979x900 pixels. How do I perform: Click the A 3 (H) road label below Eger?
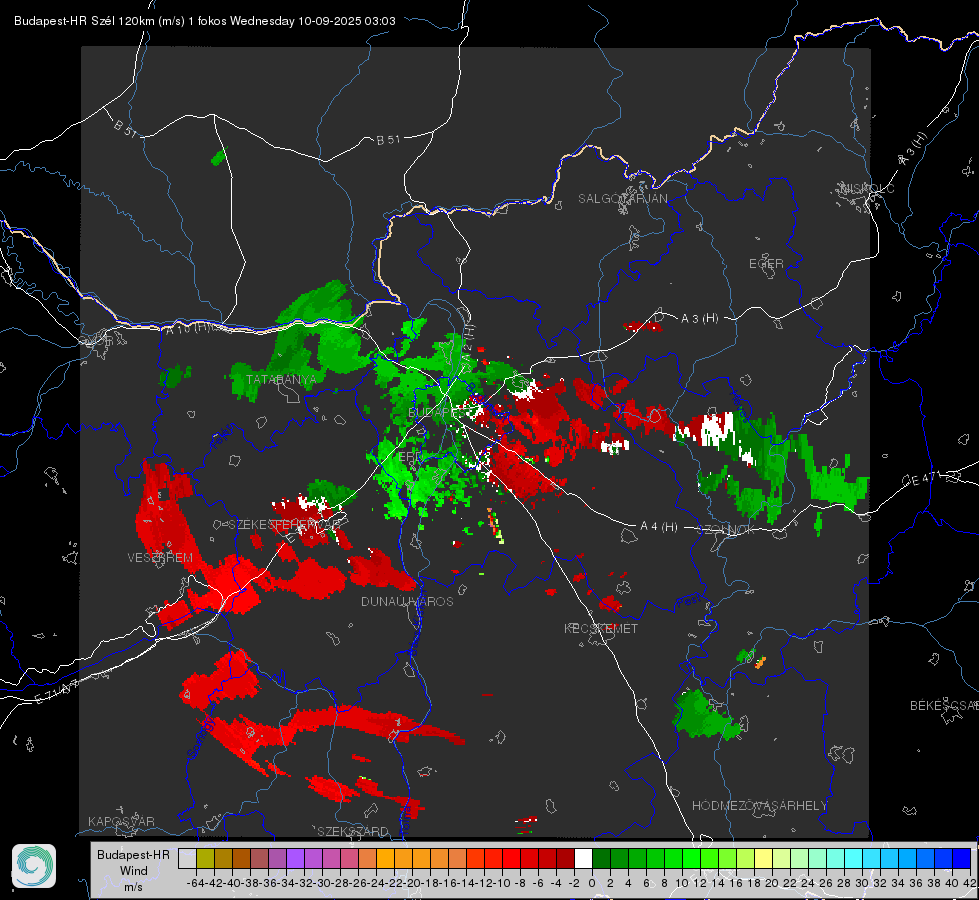[x=699, y=319]
